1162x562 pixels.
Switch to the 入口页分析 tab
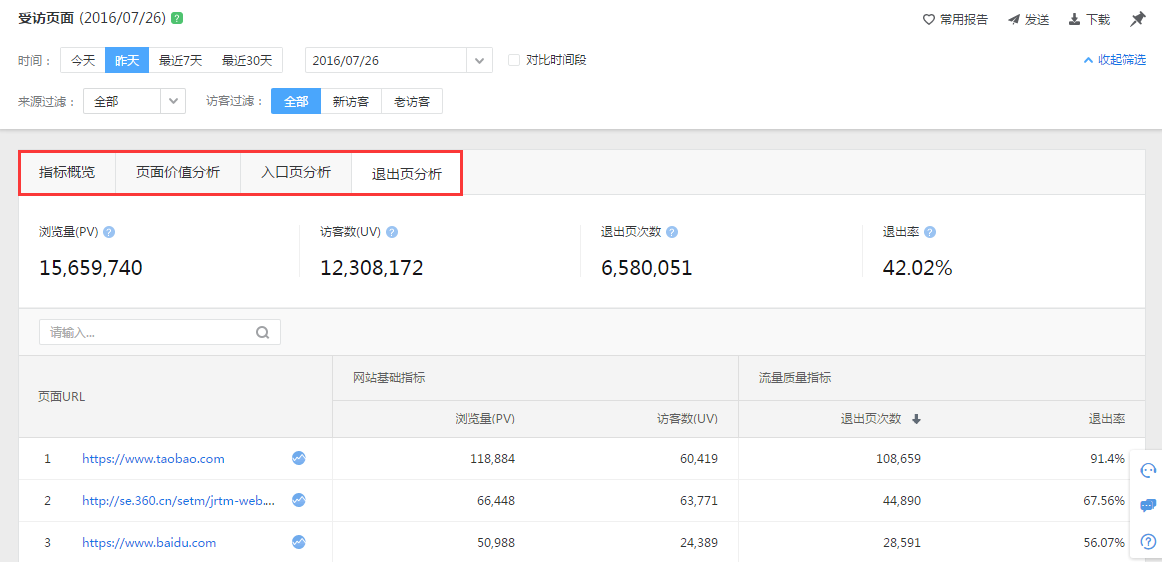pos(296,172)
